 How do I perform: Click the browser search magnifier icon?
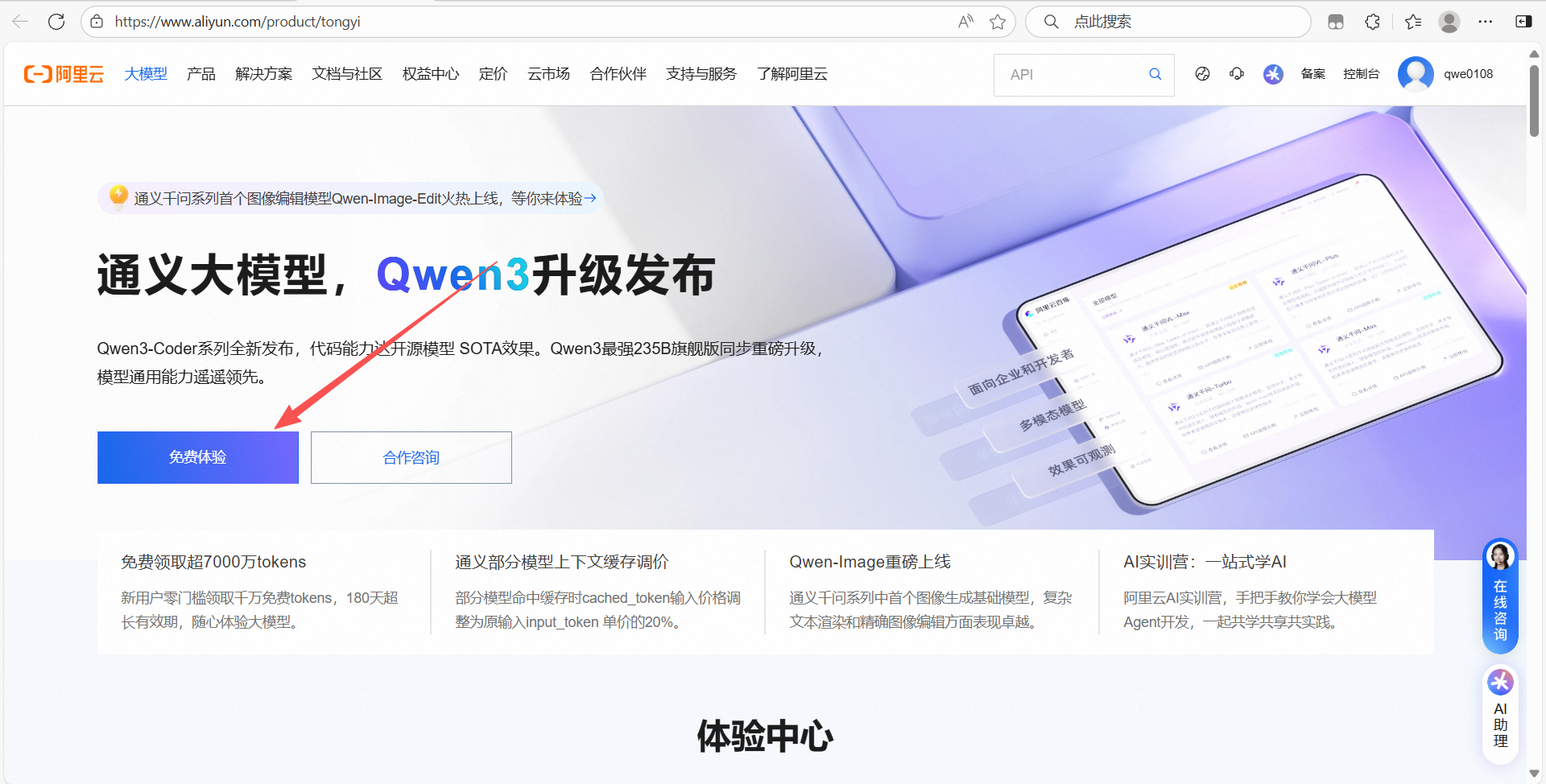pyautogui.click(x=1052, y=22)
